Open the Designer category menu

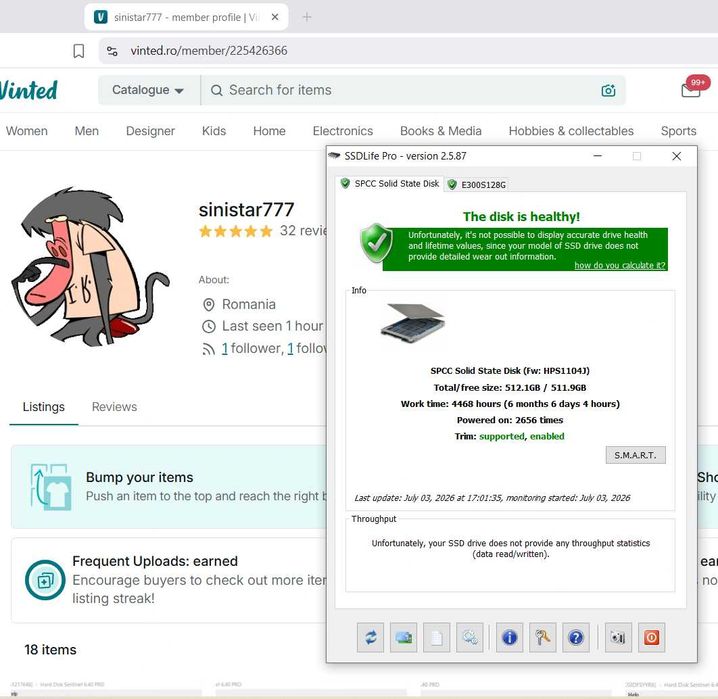pyautogui.click(x=150, y=131)
